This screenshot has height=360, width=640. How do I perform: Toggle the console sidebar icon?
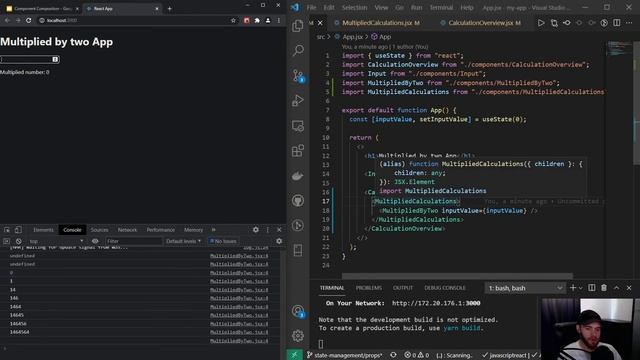pos(7,241)
